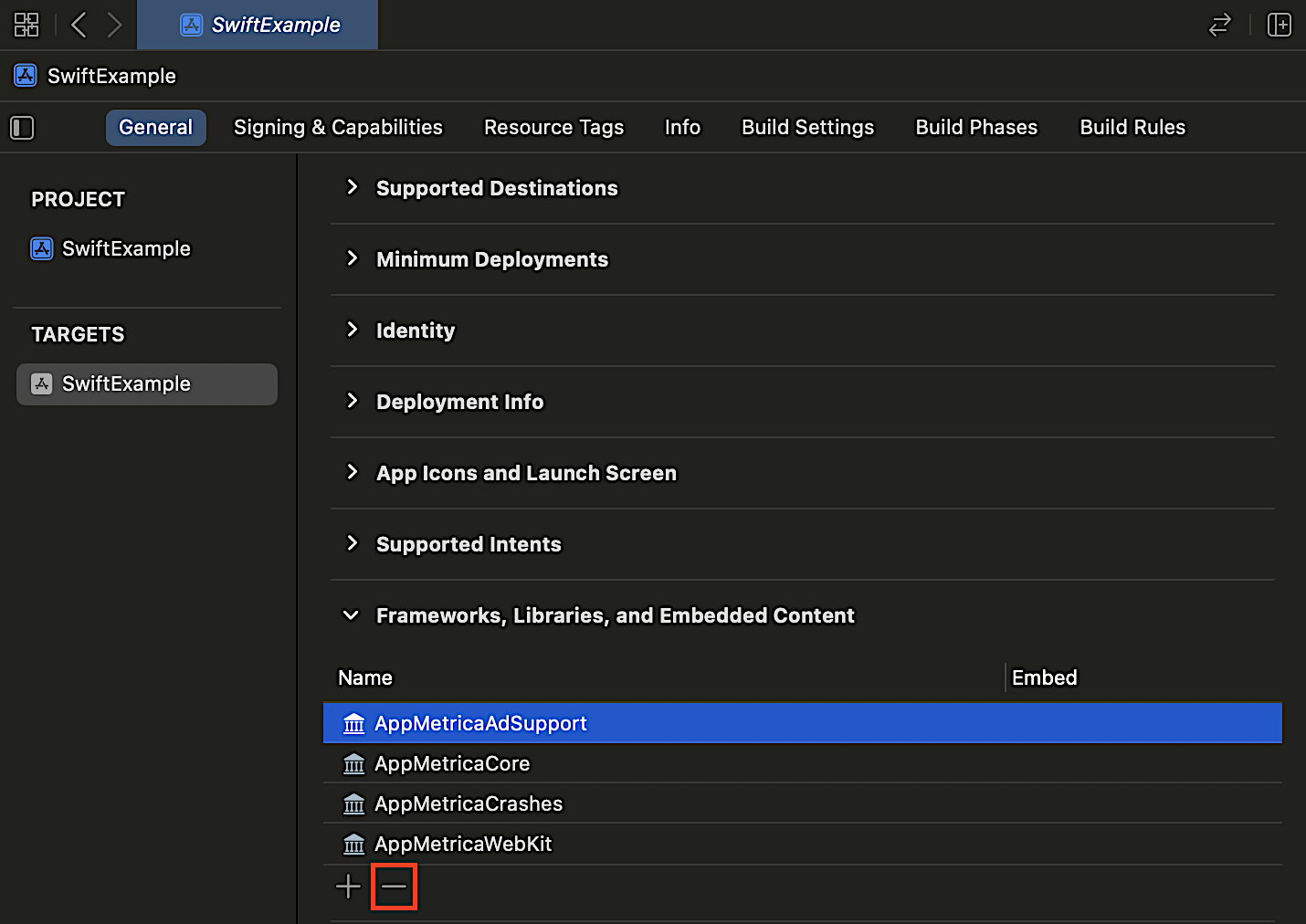The width and height of the screenshot is (1306, 924).
Task: Collapse Frameworks, Libraries, and Embedded Content
Action: tap(351, 615)
